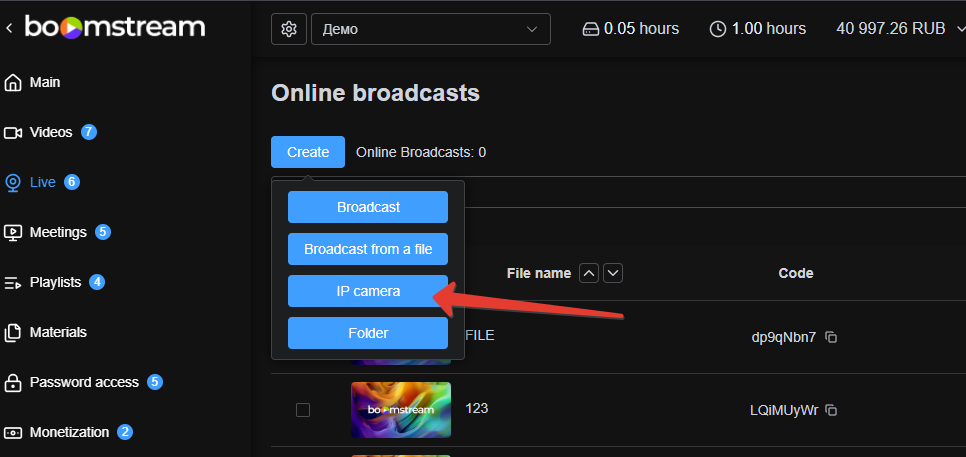Click the Live count badge 6

tap(72, 182)
